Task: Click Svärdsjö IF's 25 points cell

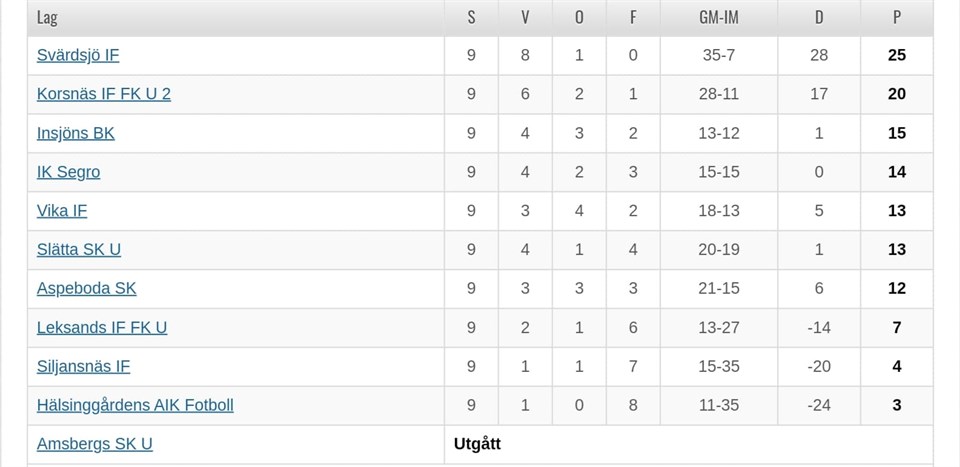Action: (x=897, y=55)
